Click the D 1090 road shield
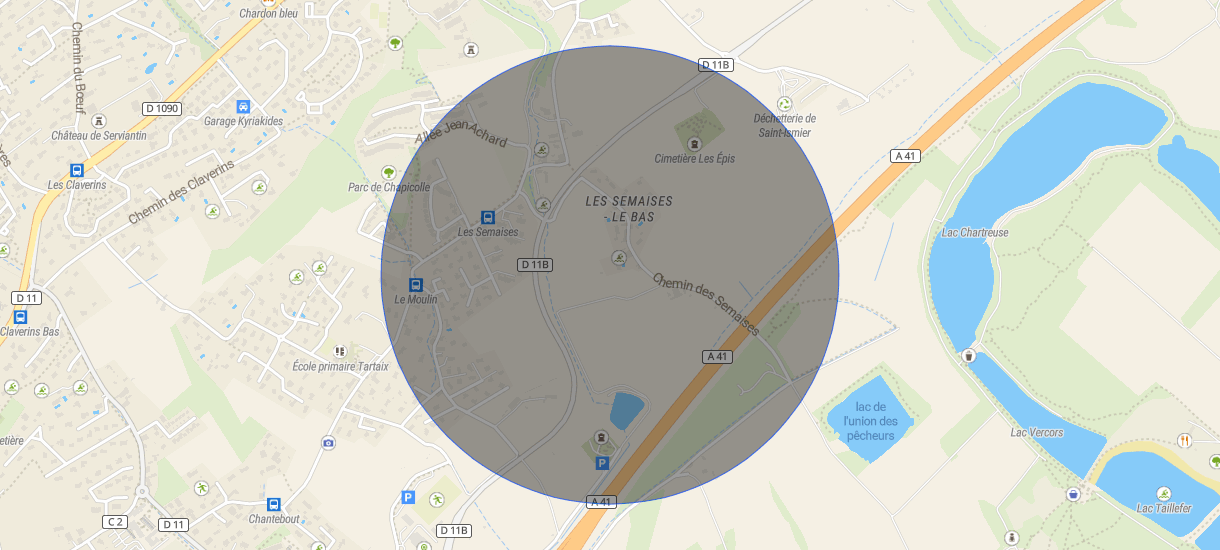Image resolution: width=1220 pixels, height=550 pixels. (x=162, y=108)
